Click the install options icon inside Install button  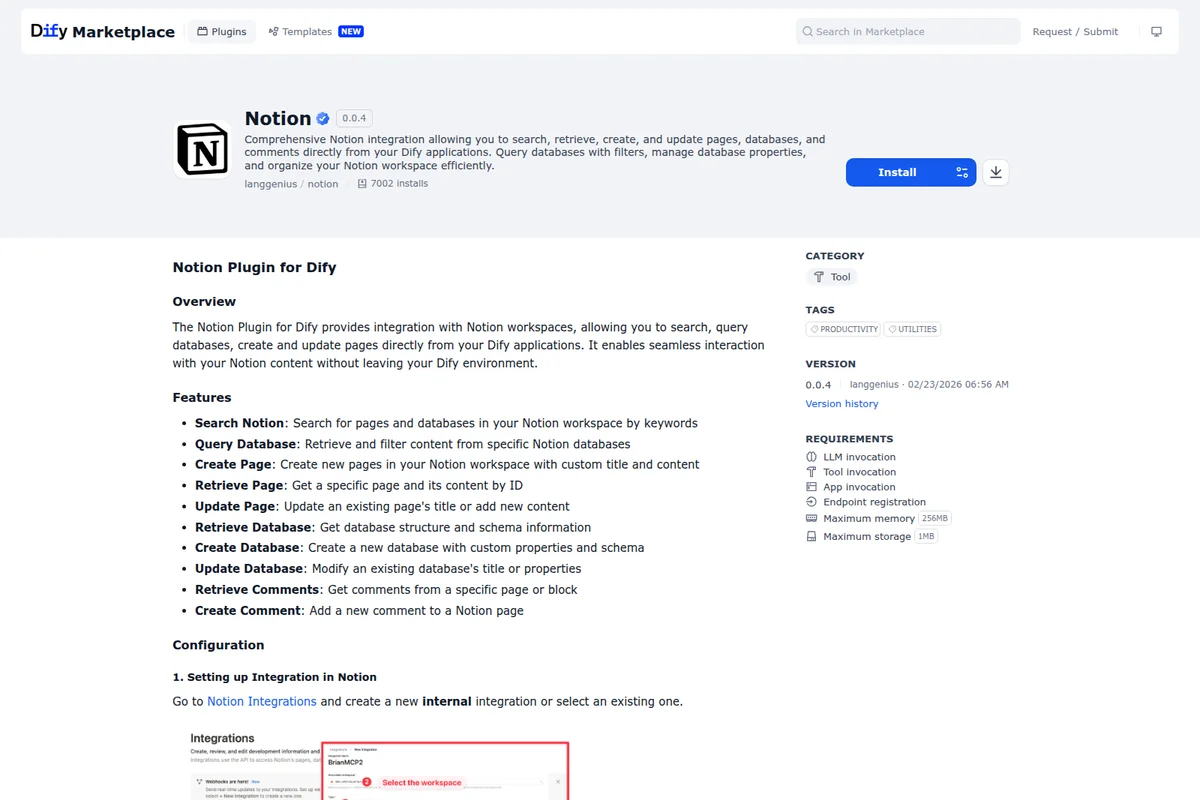pyautogui.click(x=961, y=172)
